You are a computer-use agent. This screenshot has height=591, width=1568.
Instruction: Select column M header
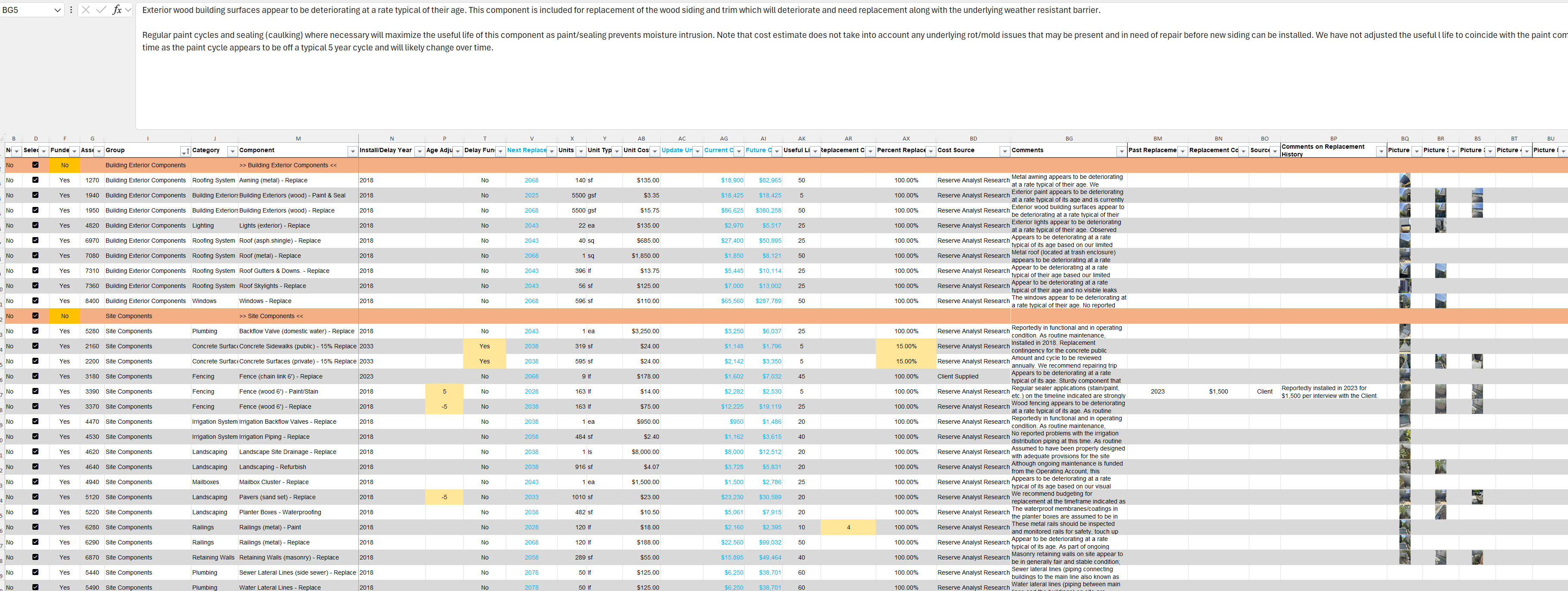pyautogui.click(x=298, y=139)
